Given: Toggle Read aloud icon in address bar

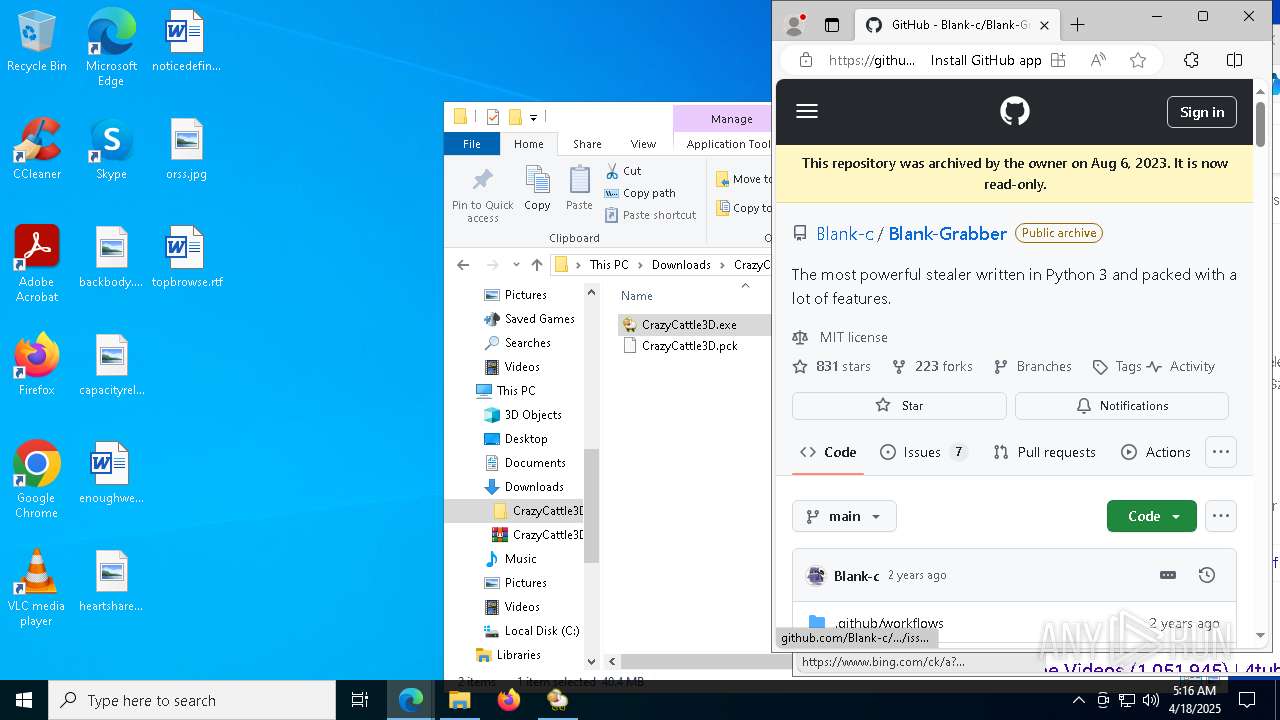Looking at the screenshot, I should [x=1098, y=60].
